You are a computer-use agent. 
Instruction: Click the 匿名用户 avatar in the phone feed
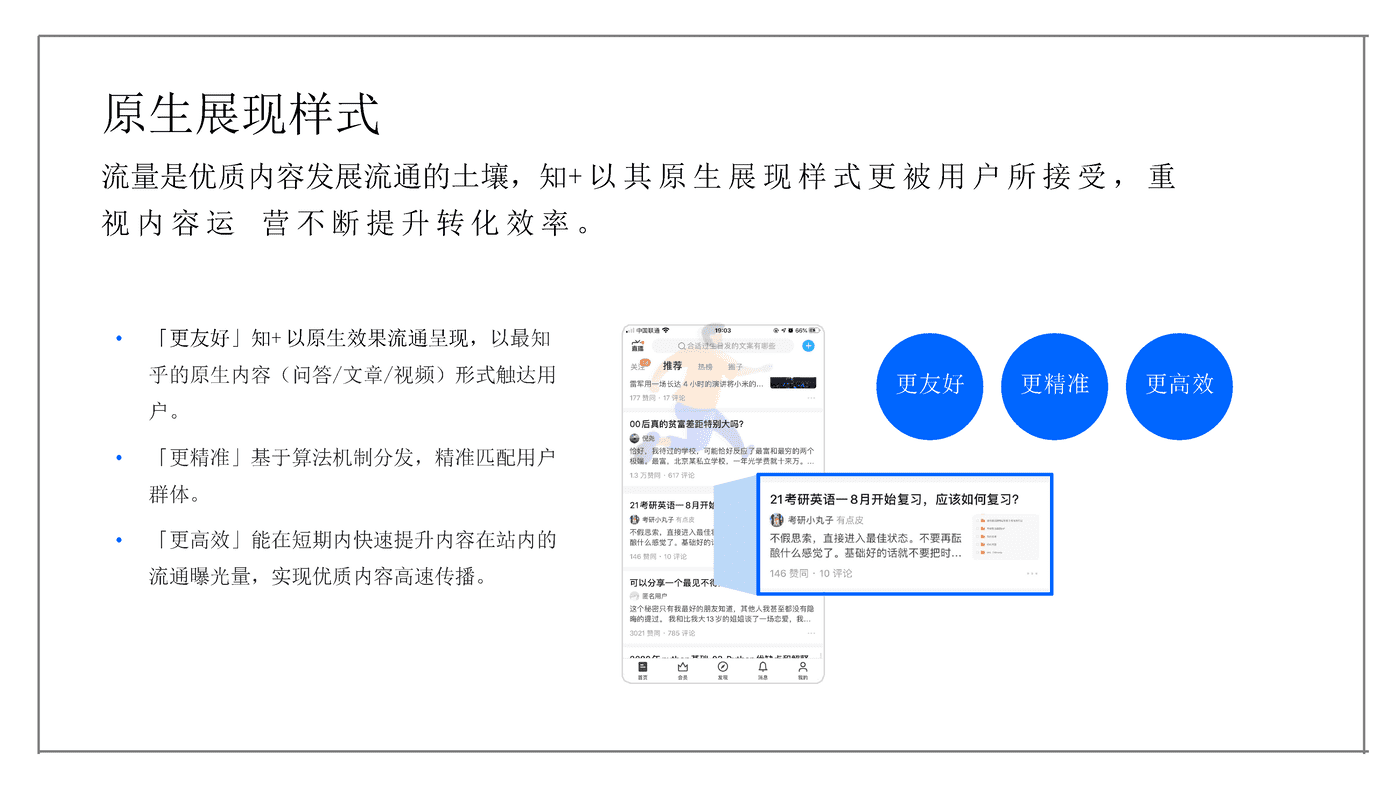(634, 596)
